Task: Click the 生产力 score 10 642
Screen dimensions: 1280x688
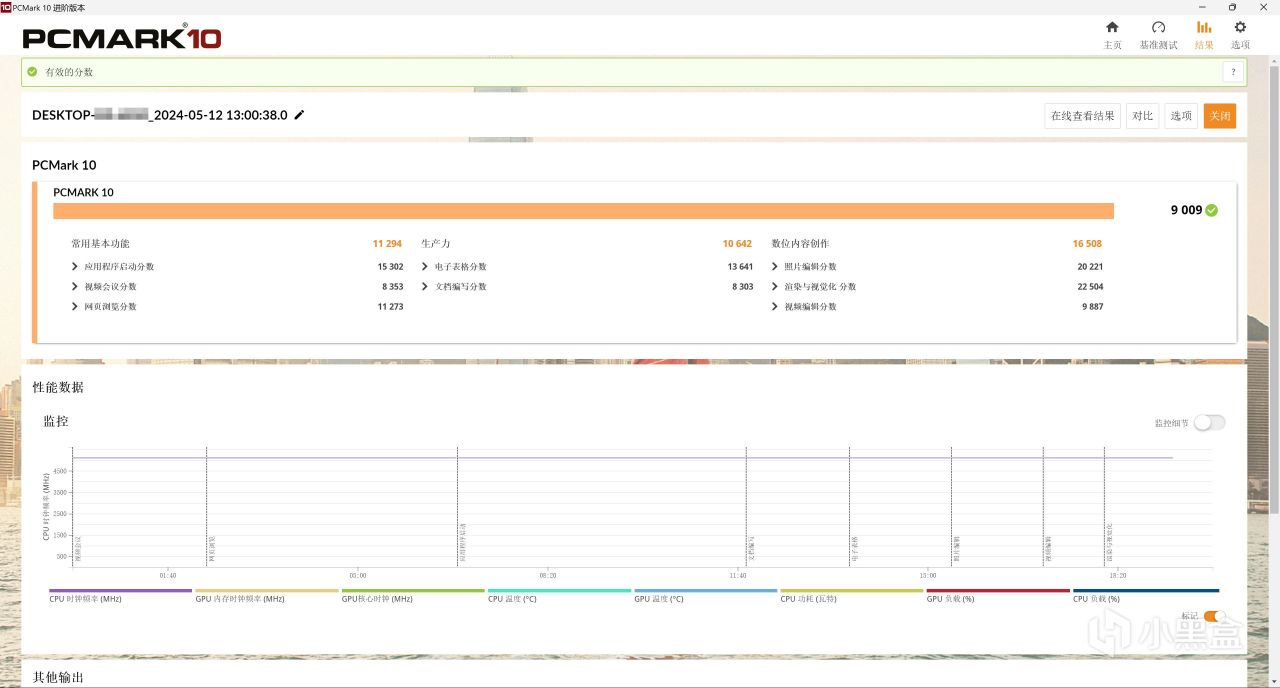Action: 737,244
